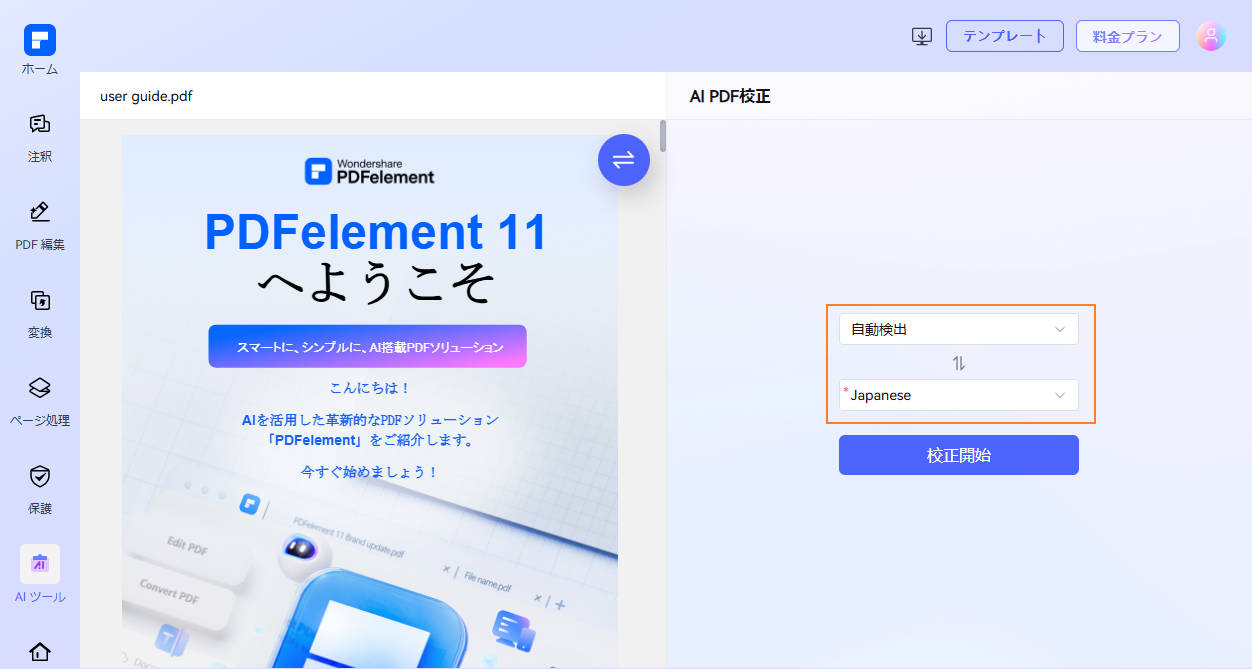Open the ホーム home icon in the sidebar

pyautogui.click(x=40, y=40)
